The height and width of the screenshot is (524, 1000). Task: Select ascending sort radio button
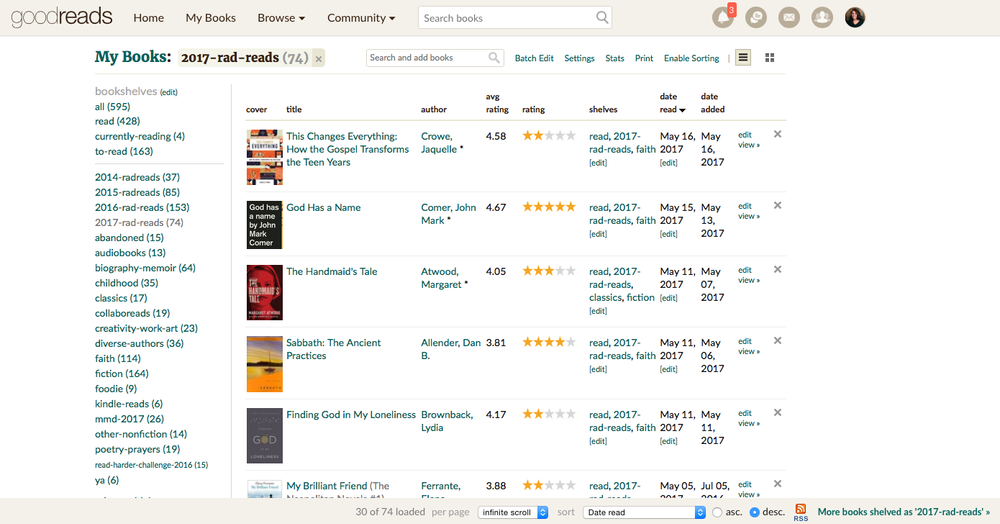click(x=717, y=513)
